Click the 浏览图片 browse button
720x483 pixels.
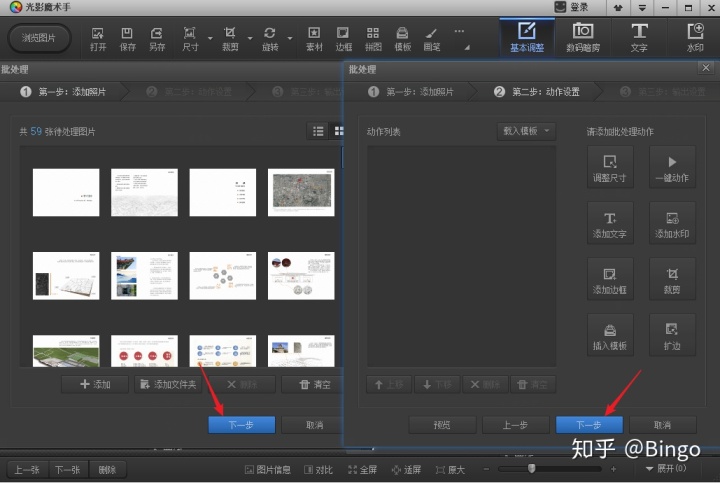pyautogui.click(x=39, y=38)
